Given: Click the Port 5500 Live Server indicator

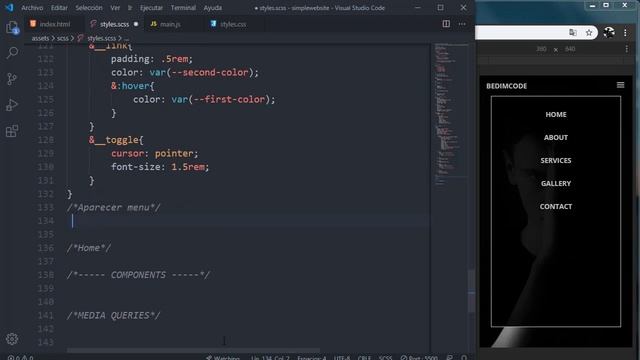Looking at the screenshot, I should tap(419, 357).
